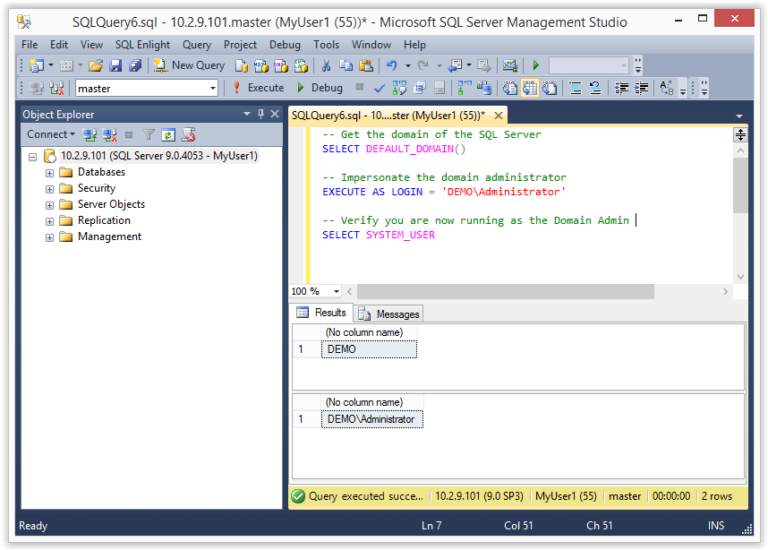Toggle Results to File mode

point(550,88)
